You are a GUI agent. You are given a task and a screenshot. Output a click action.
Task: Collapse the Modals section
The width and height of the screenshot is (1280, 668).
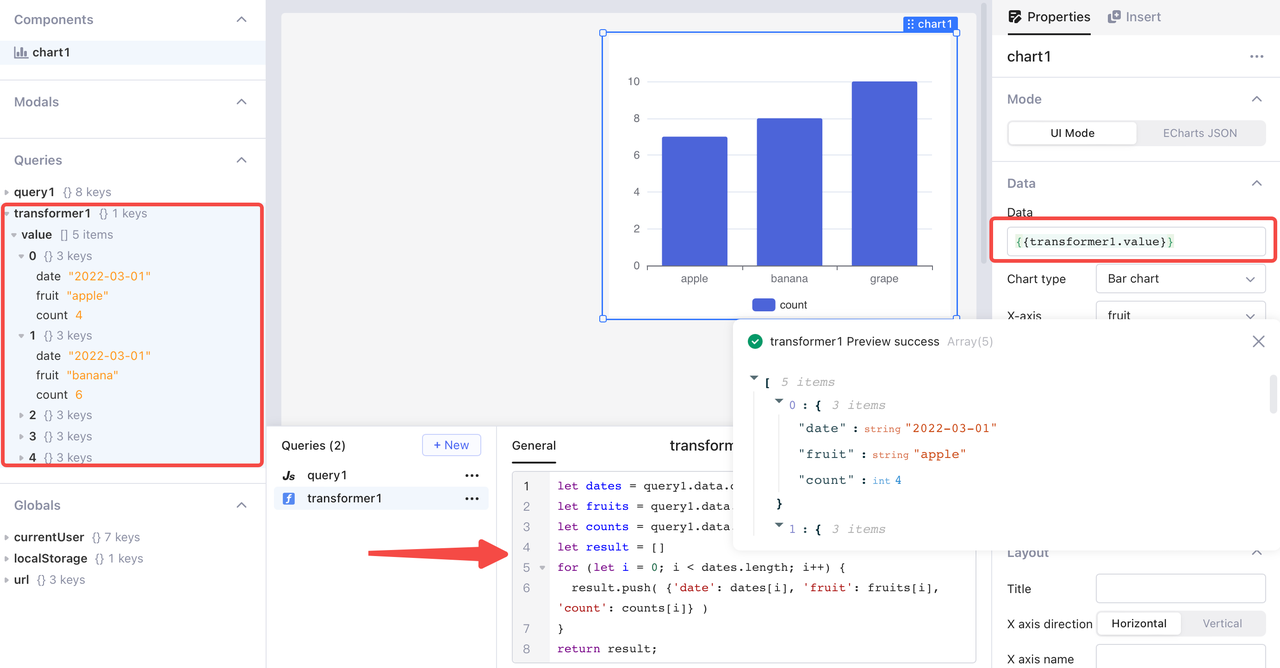pyautogui.click(x=241, y=102)
